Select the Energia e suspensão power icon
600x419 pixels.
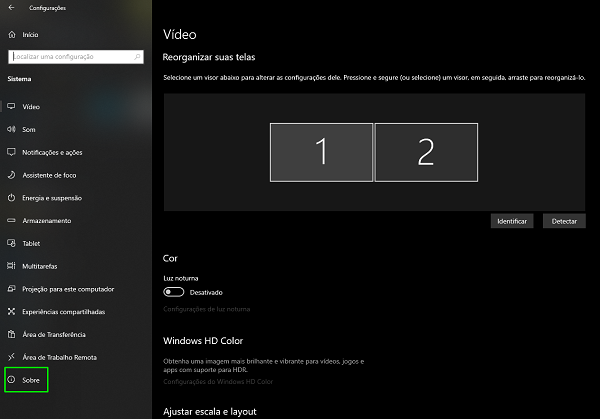click(11, 198)
